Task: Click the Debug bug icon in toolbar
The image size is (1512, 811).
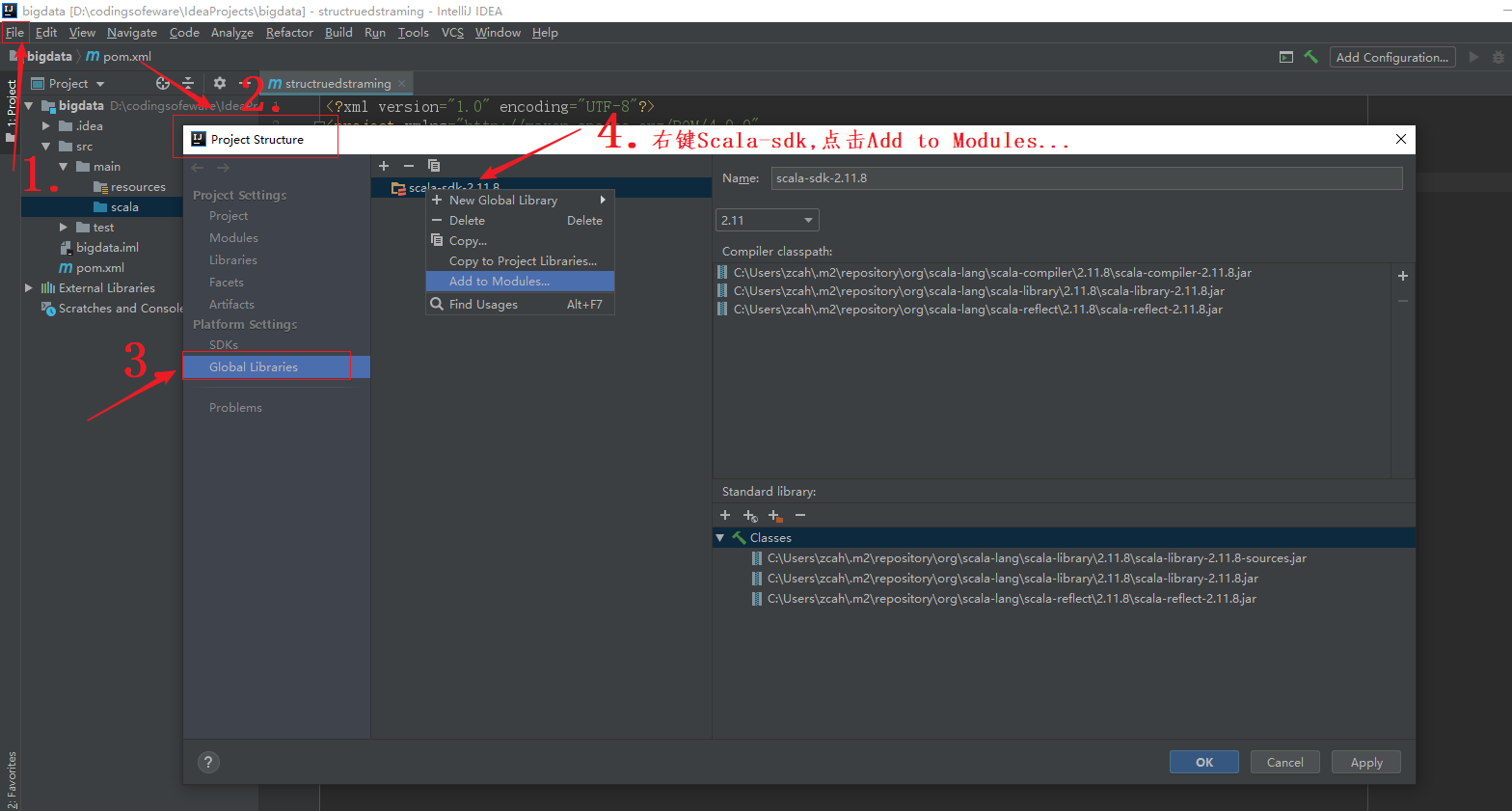Action: [x=1498, y=57]
